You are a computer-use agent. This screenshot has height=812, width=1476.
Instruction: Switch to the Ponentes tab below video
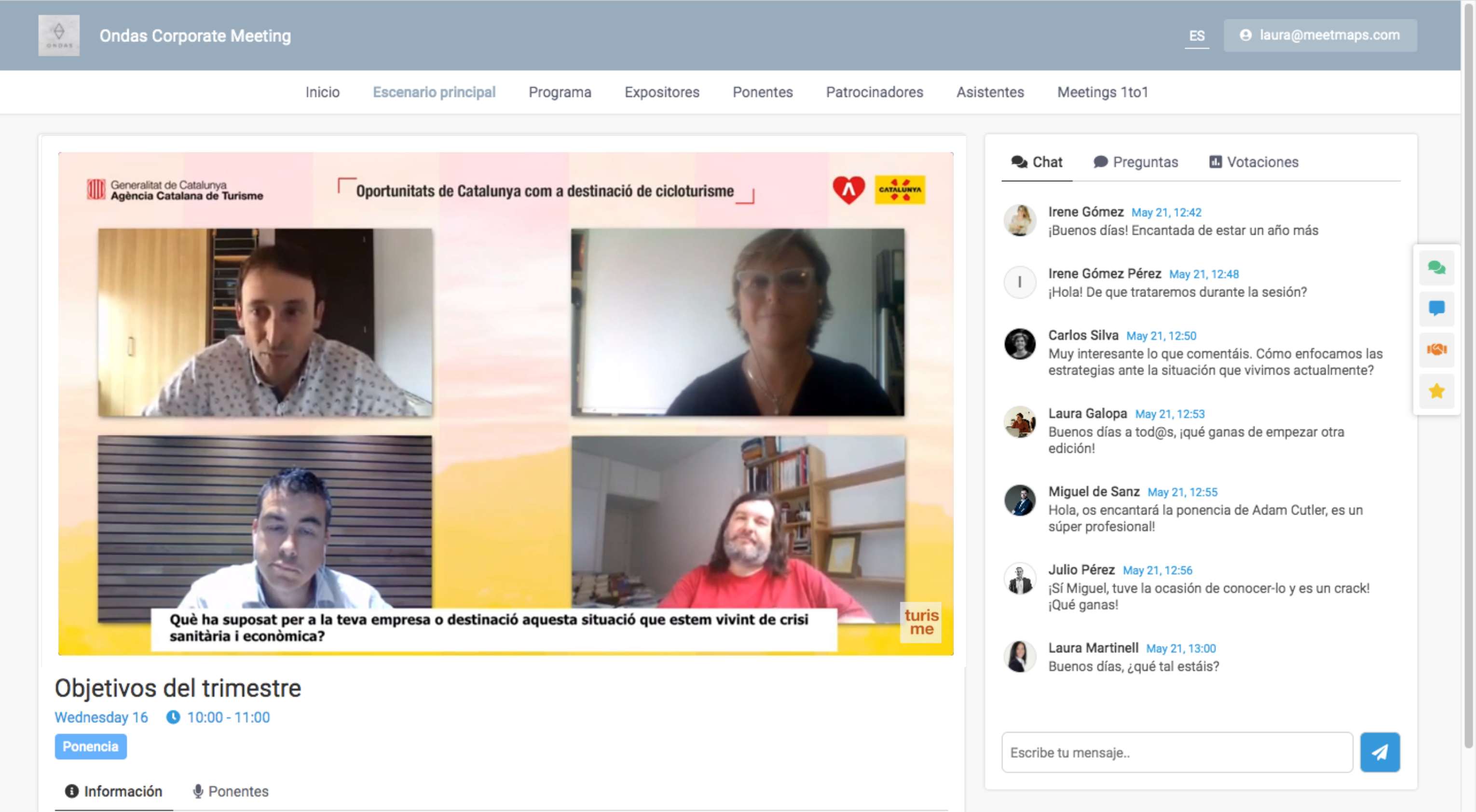point(231,791)
